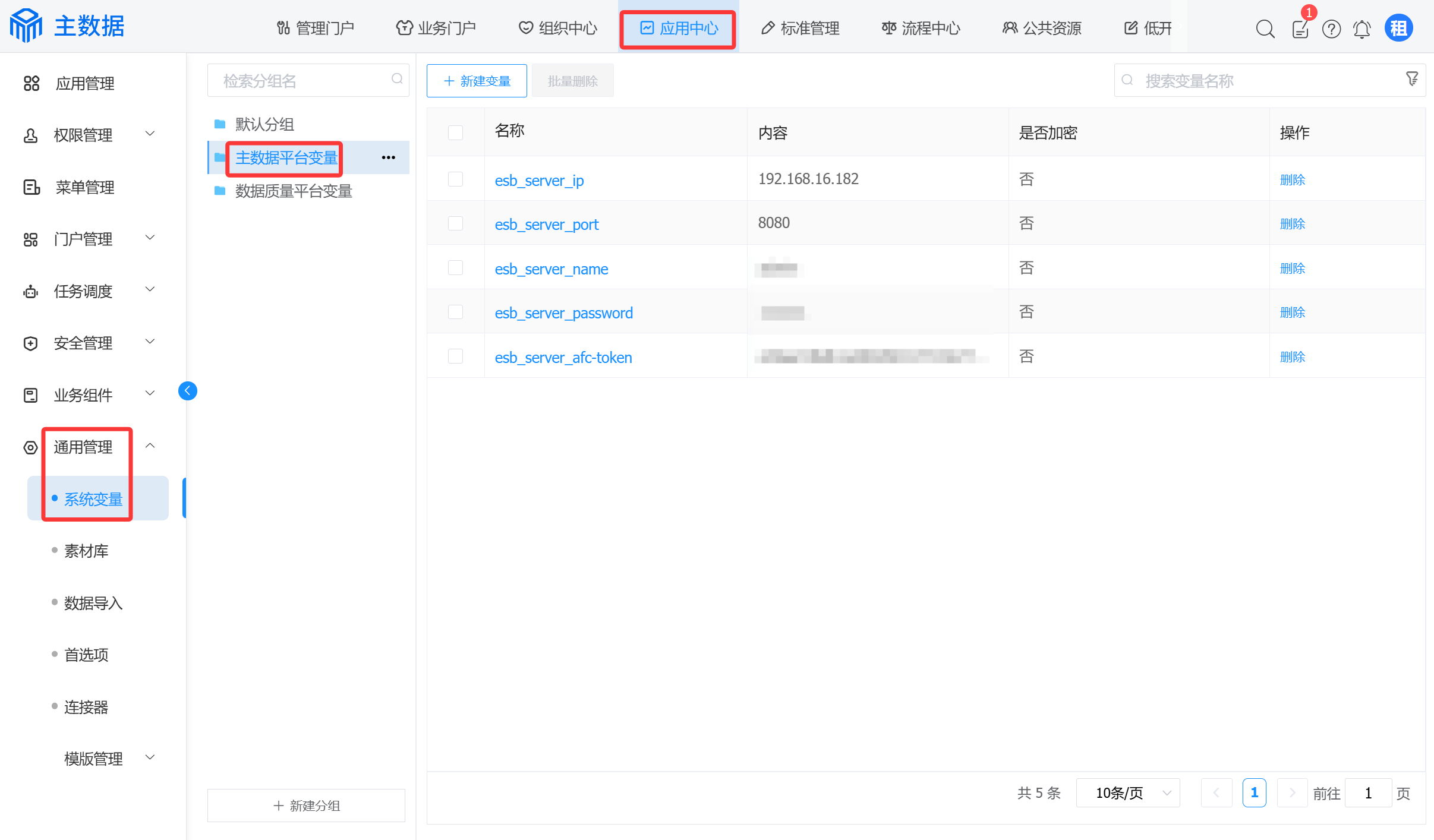Open the task list icon with badge
The height and width of the screenshot is (840, 1434).
click(x=1300, y=29)
